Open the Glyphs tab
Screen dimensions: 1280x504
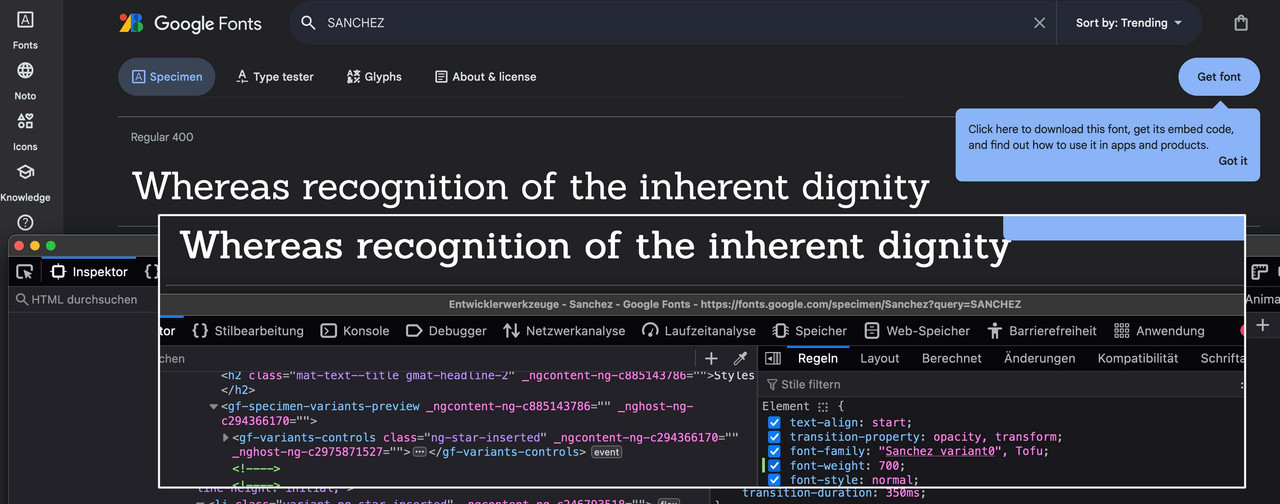(374, 77)
